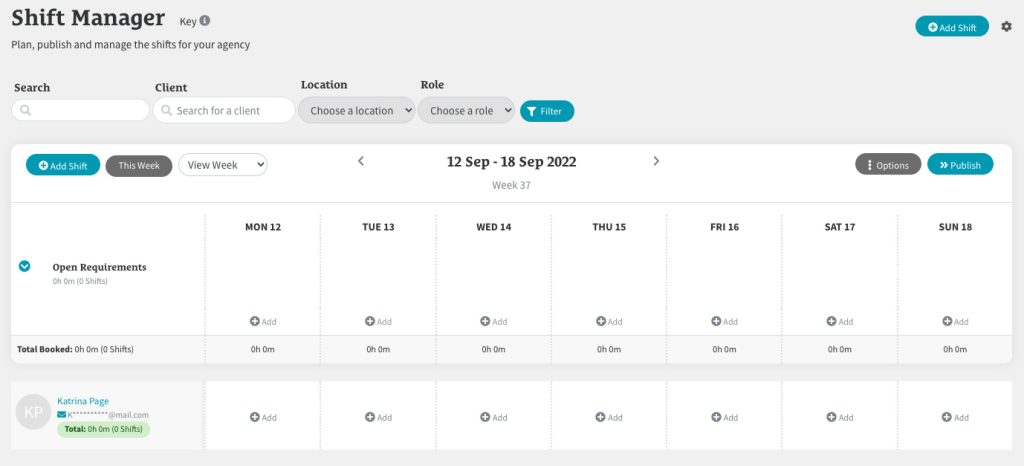Add open requirement on THU 15
The width and height of the screenshot is (1024, 466).
pos(609,321)
